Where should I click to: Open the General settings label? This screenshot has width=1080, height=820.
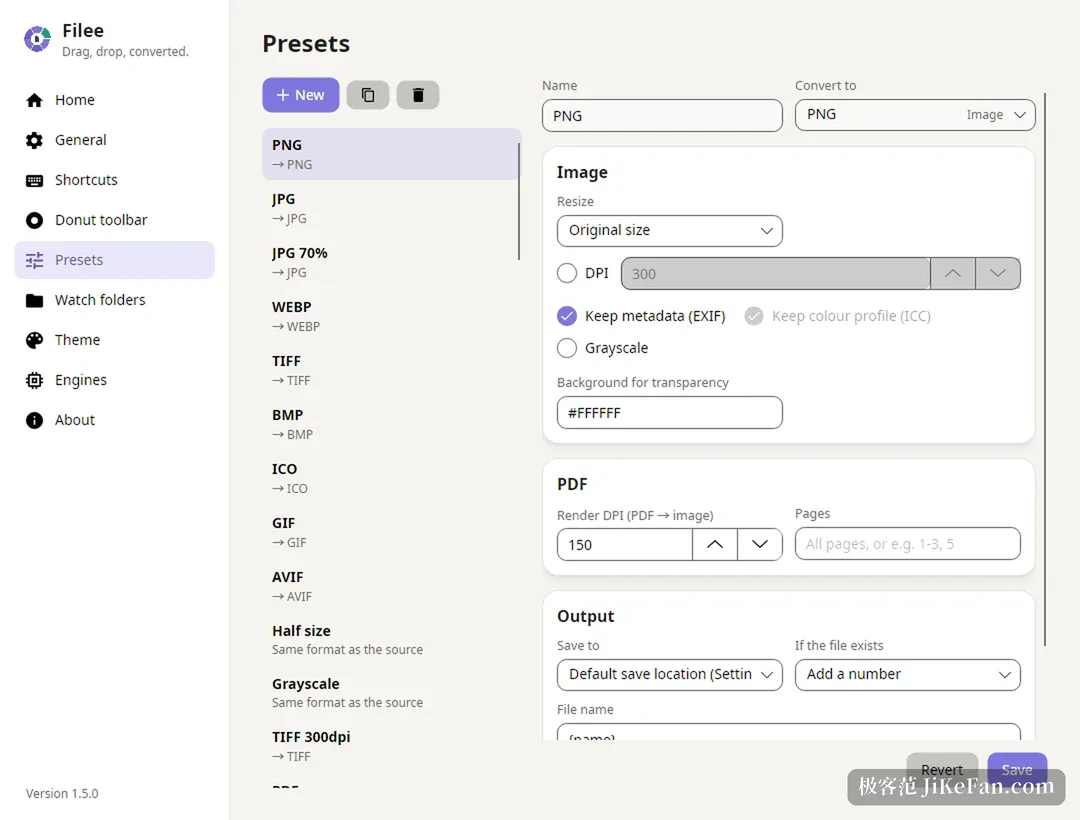(x=81, y=140)
